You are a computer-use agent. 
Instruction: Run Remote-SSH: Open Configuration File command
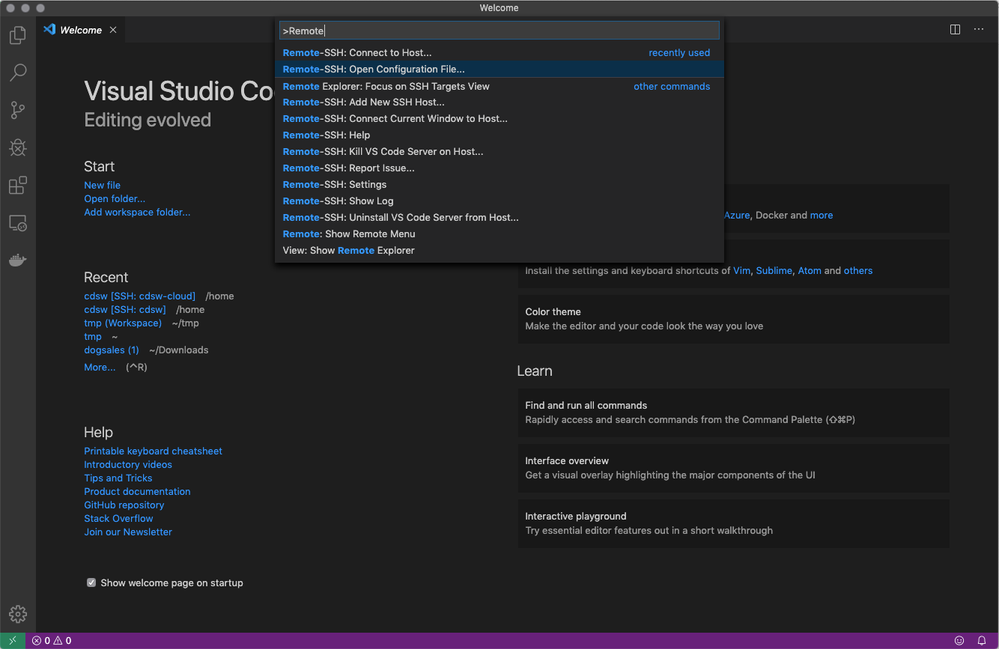499,69
